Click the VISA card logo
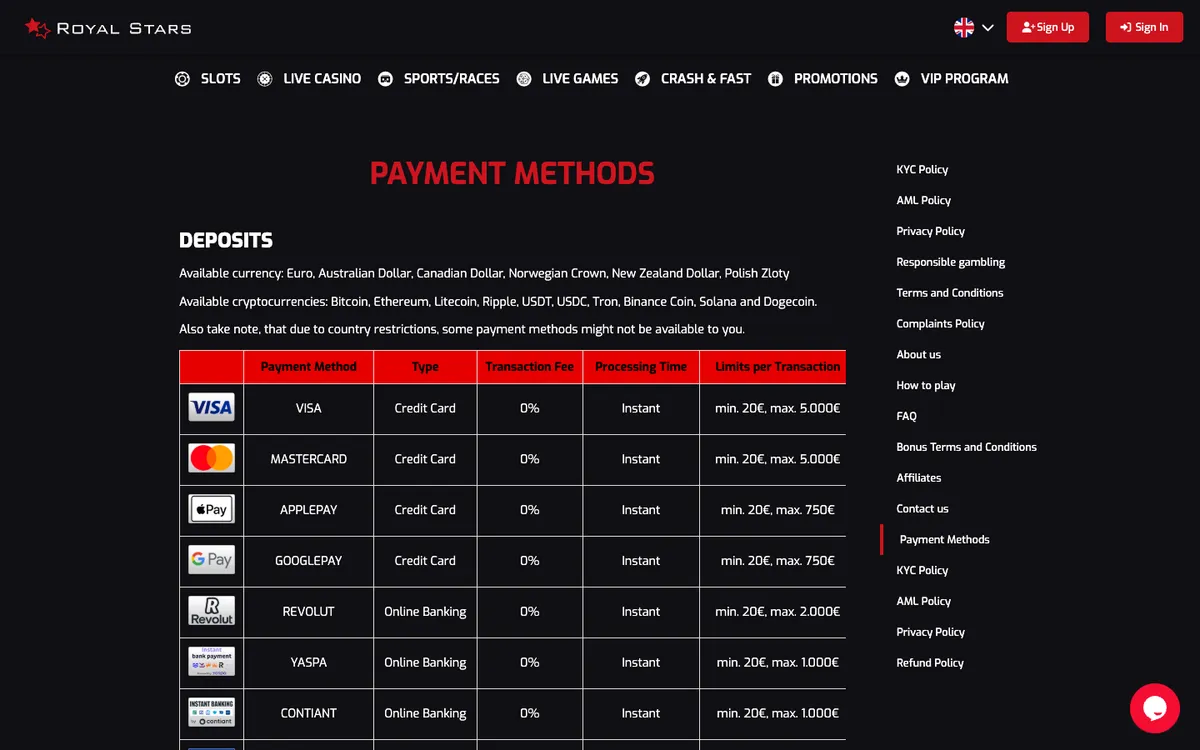Viewport: 1200px width, 750px height. 211,407
